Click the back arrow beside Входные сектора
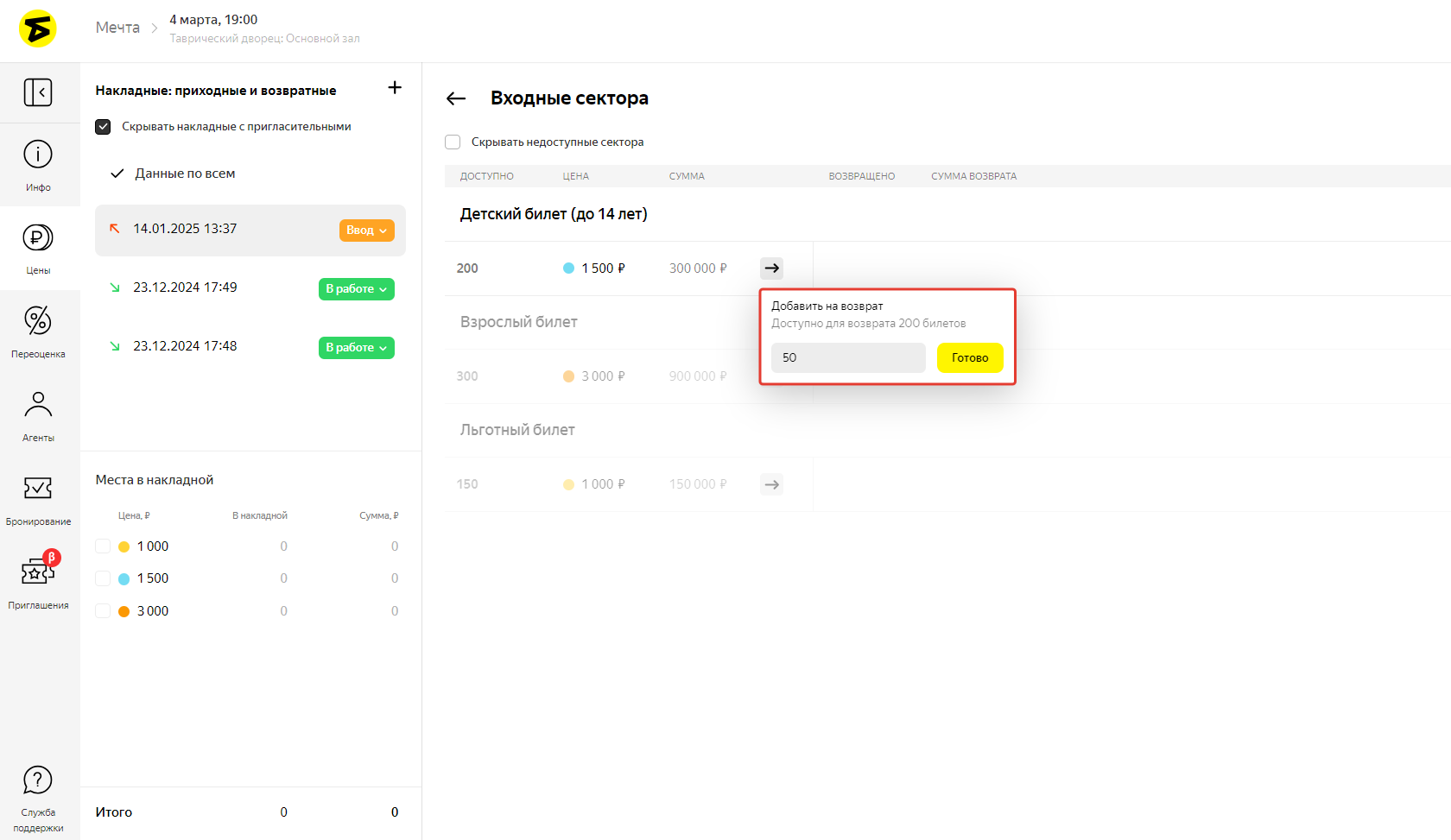This screenshot has width=1451, height=840. [456, 98]
